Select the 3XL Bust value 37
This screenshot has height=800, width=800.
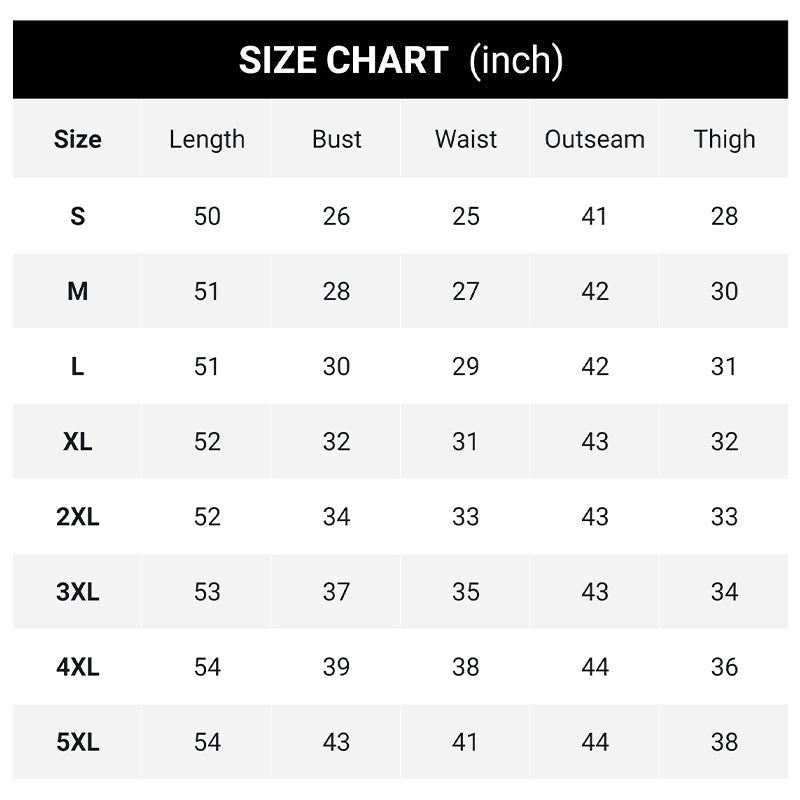click(336, 591)
